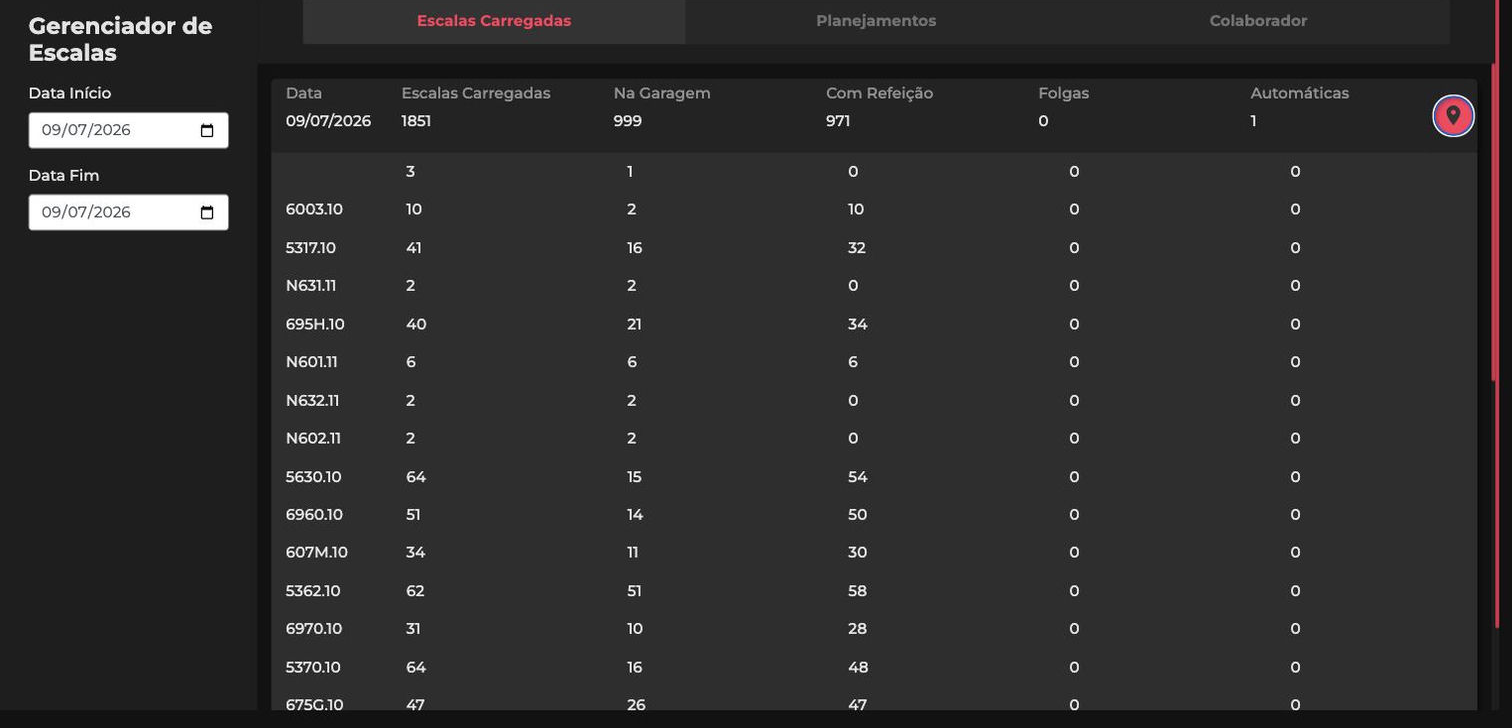The width and height of the screenshot is (1512, 728).
Task: Click the Gerenciador de Escalas title
Action: [x=120, y=40]
